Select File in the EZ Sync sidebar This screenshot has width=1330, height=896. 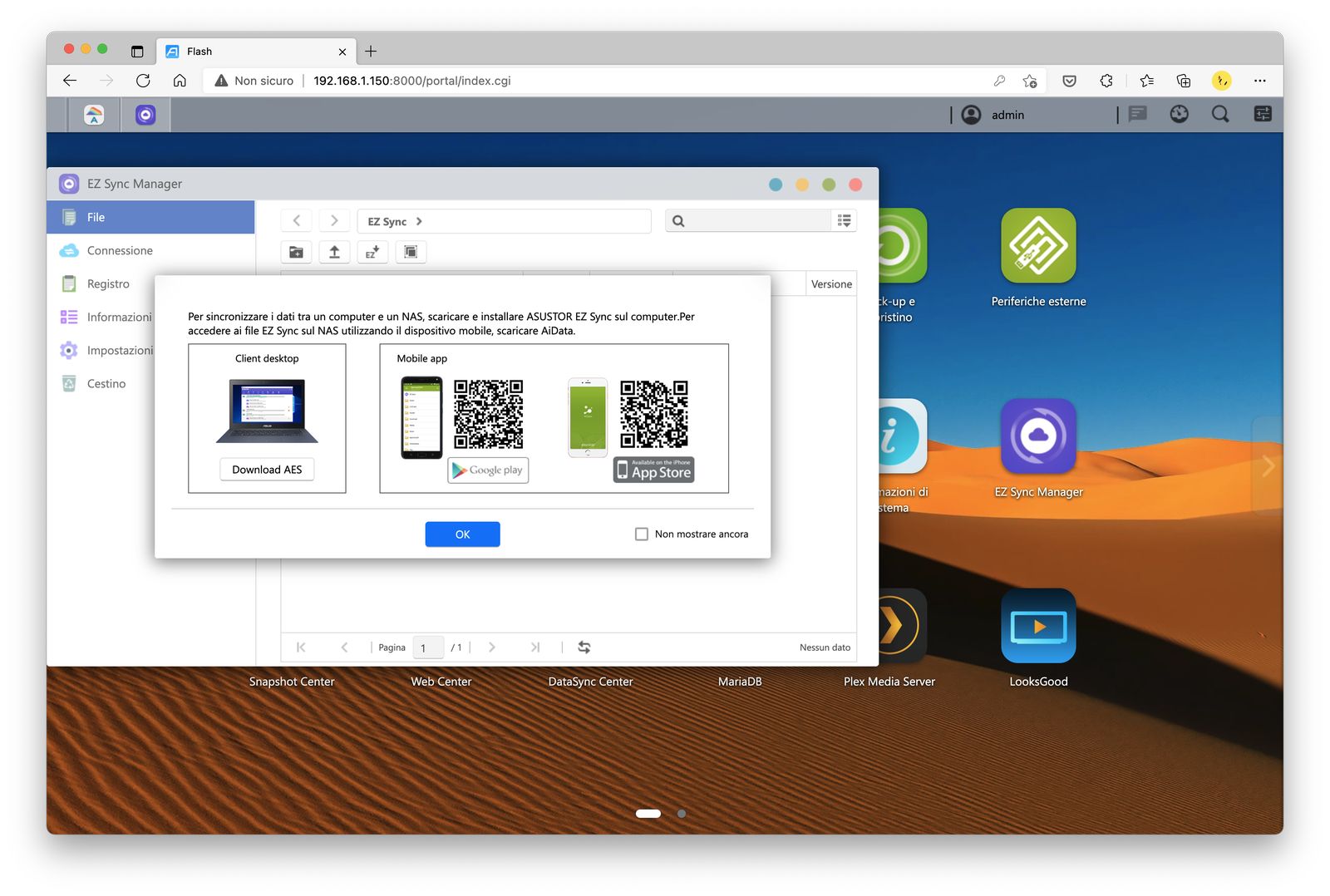tap(150, 217)
